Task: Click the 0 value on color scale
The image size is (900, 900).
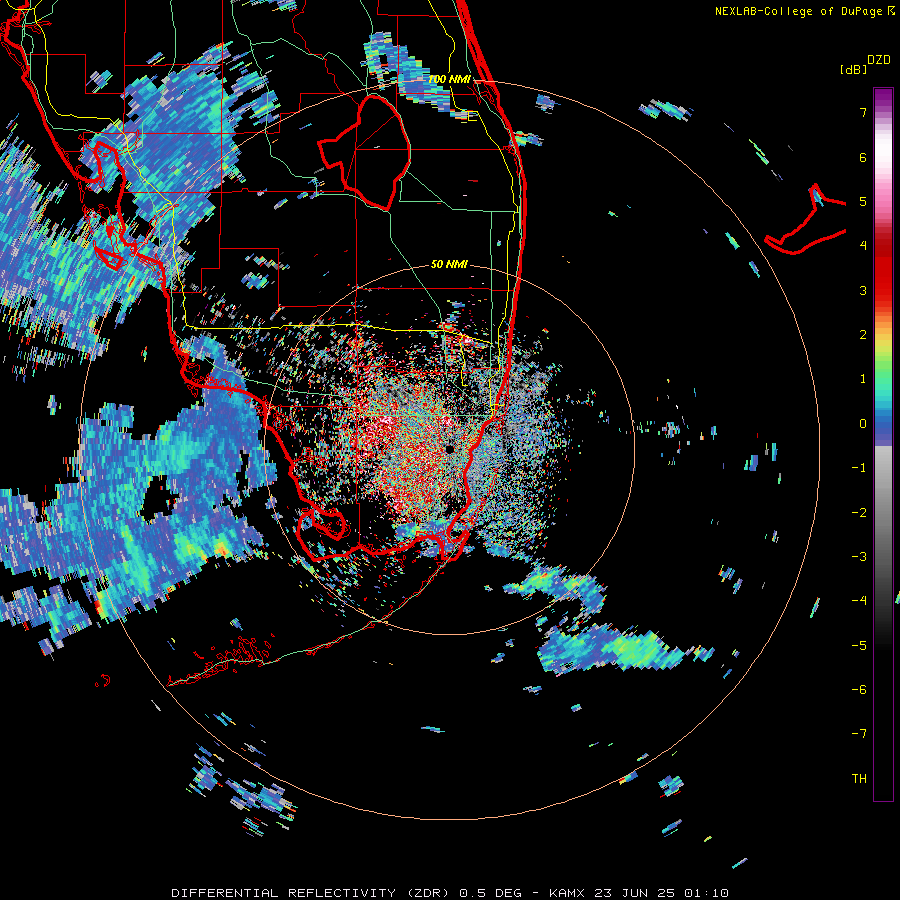Action: coord(863,423)
